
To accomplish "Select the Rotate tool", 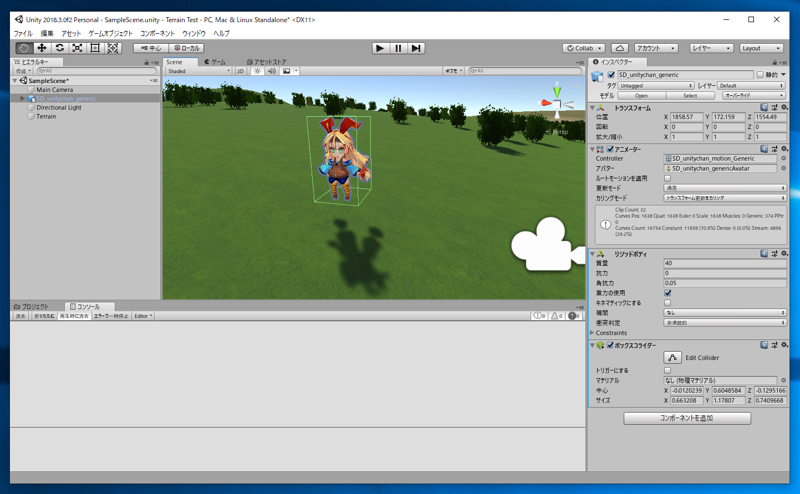I will [x=60, y=48].
